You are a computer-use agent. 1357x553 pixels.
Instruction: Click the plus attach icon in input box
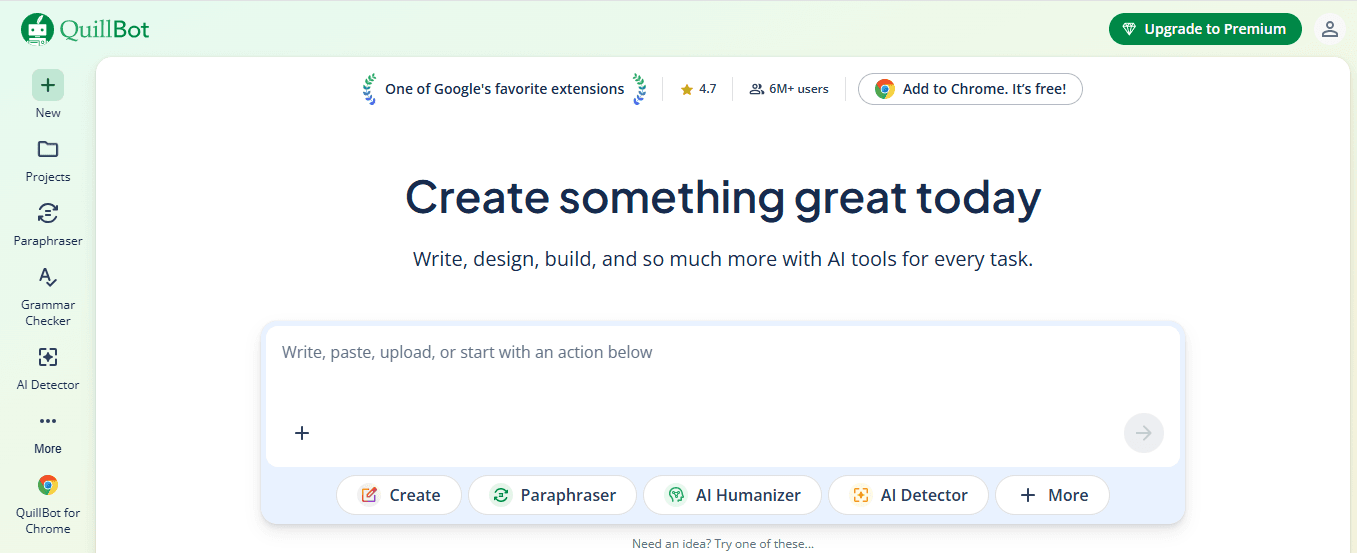(x=302, y=433)
